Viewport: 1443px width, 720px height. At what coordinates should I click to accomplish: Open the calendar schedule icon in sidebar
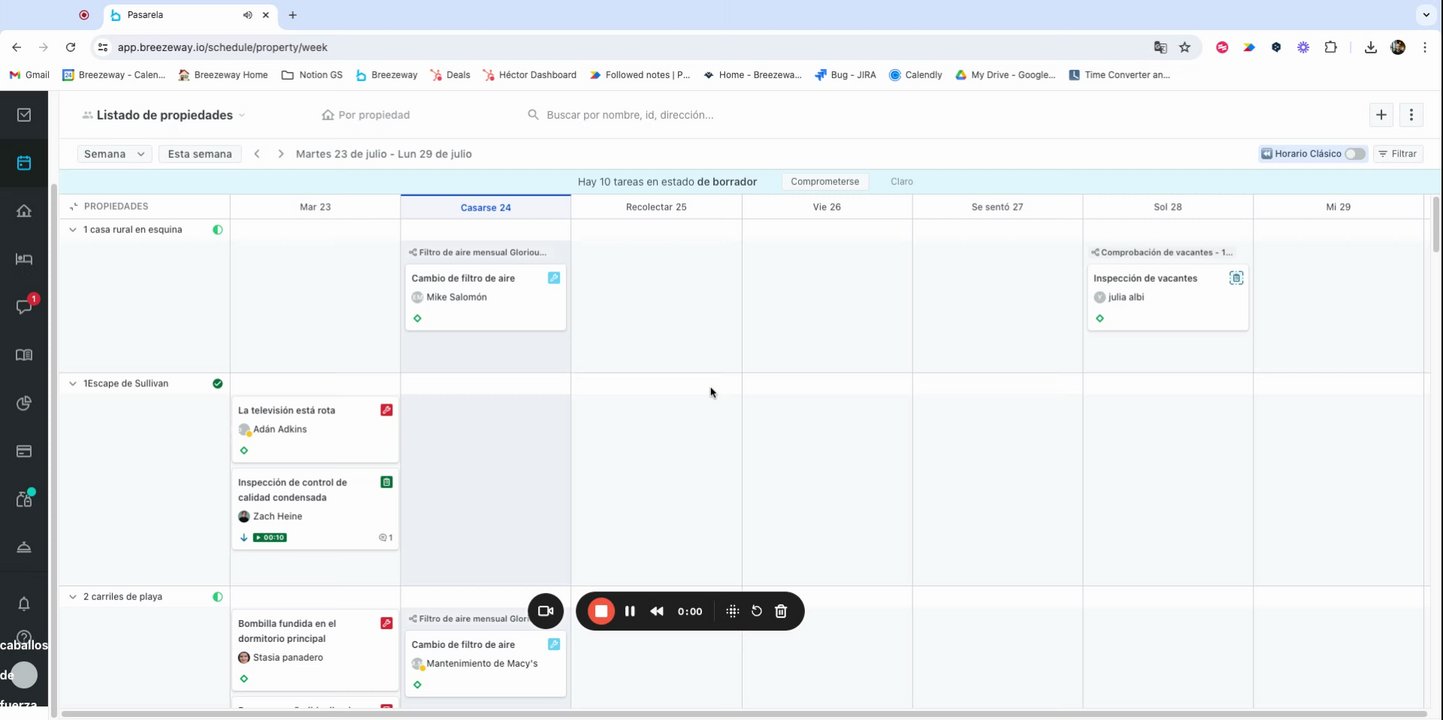click(x=24, y=163)
